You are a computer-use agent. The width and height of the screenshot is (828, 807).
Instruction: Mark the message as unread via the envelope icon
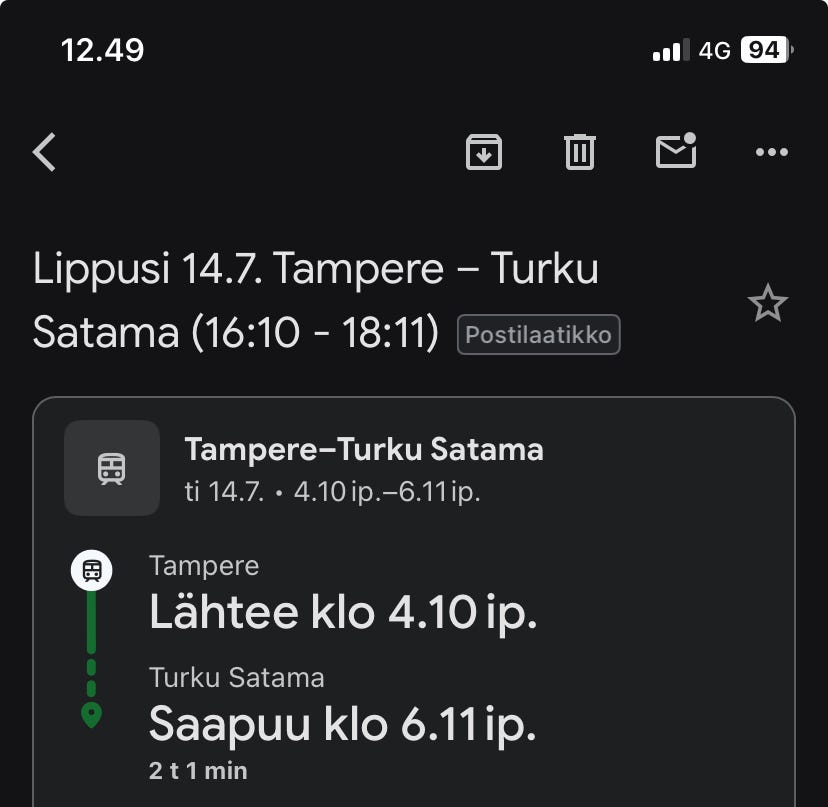click(x=676, y=151)
